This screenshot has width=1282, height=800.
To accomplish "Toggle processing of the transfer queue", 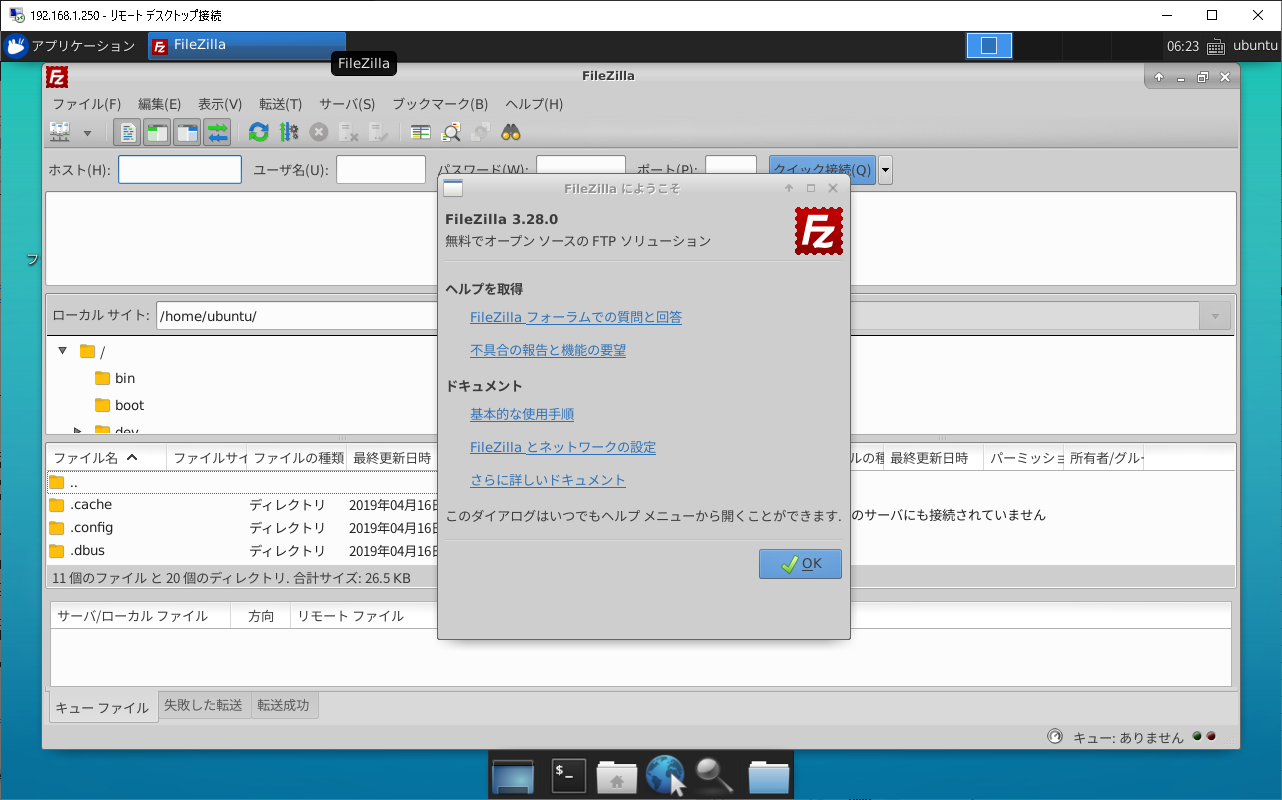I will [x=288, y=132].
